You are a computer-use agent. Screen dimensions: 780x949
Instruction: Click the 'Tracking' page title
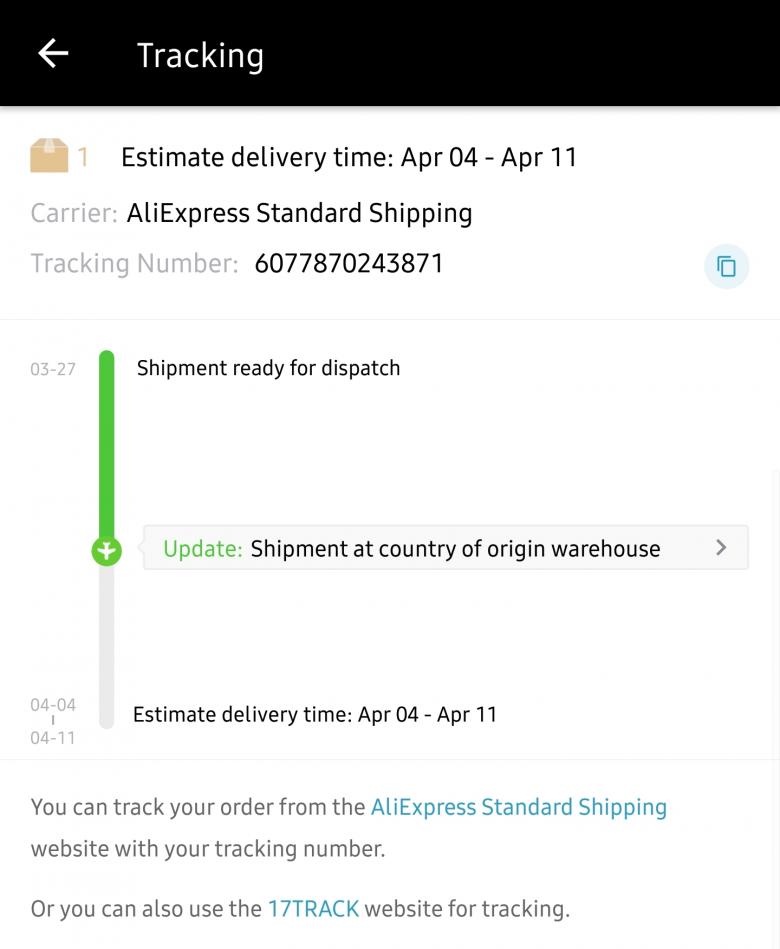pyautogui.click(x=200, y=56)
